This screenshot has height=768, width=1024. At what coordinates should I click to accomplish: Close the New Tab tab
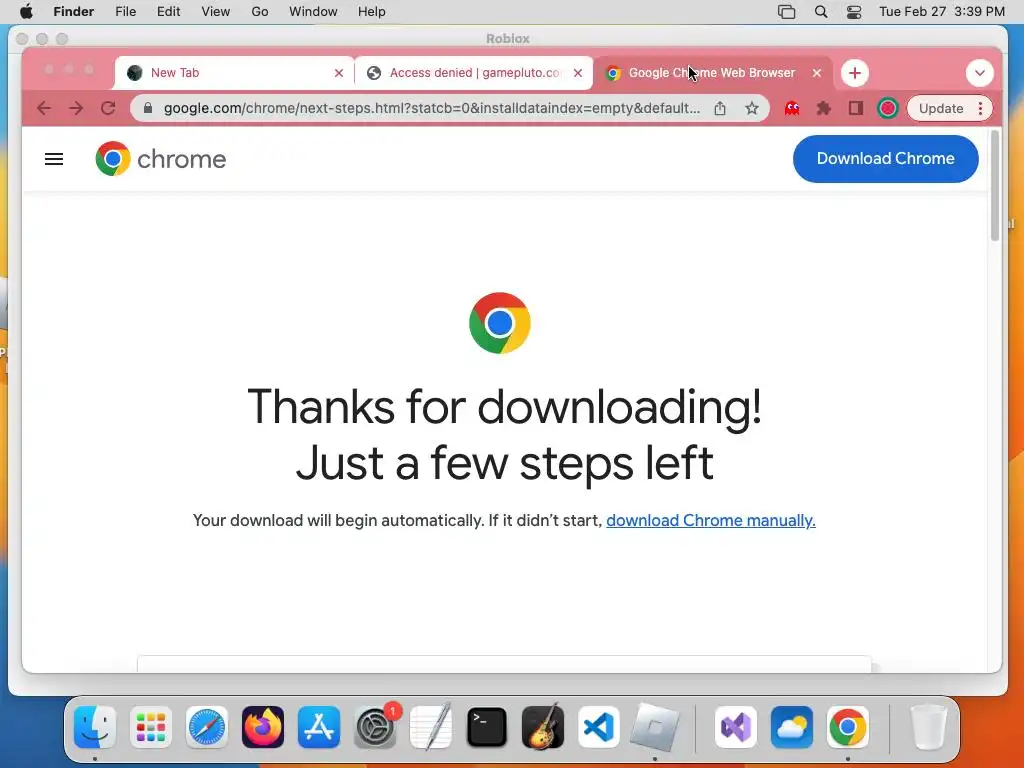[x=339, y=73]
